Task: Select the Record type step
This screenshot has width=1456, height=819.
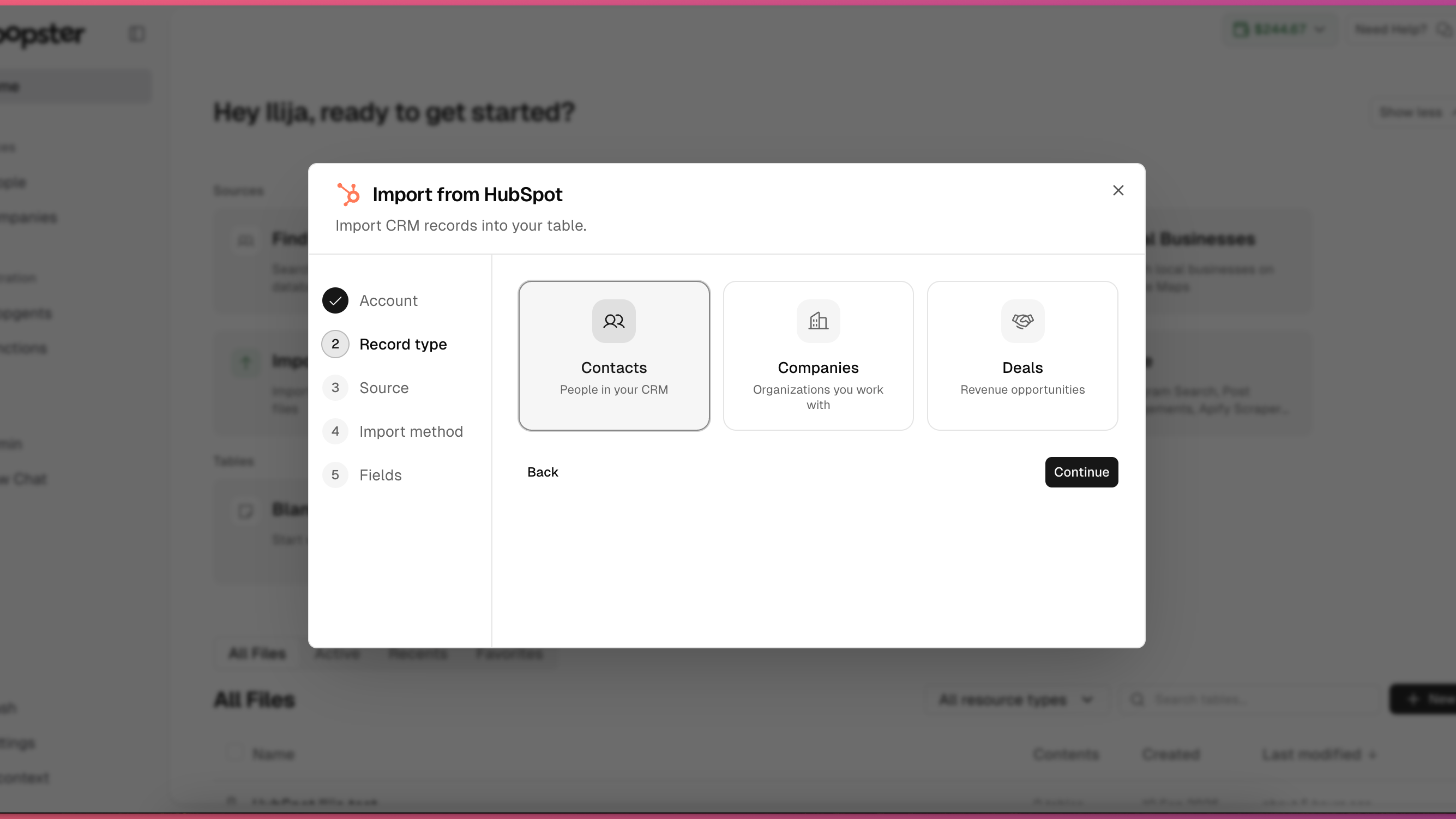Action: [384, 344]
